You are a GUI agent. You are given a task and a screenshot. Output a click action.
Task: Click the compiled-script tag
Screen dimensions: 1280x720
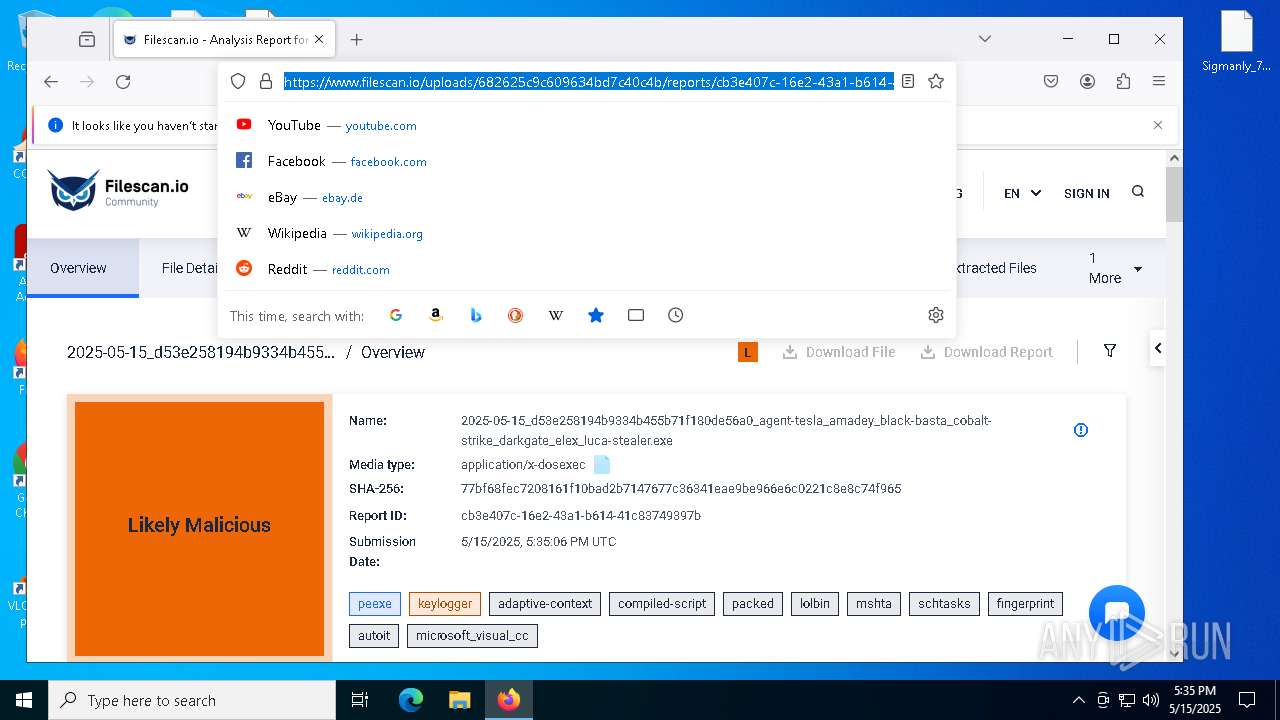pyautogui.click(x=662, y=604)
